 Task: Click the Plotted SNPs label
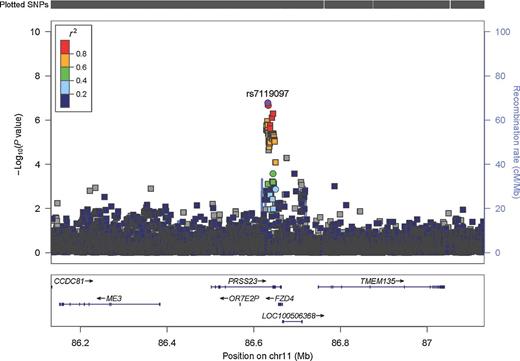pos(24,5)
